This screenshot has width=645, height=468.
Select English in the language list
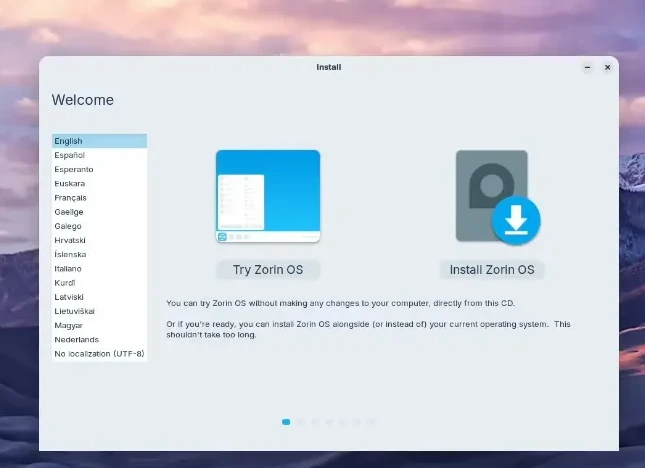click(x=100, y=141)
